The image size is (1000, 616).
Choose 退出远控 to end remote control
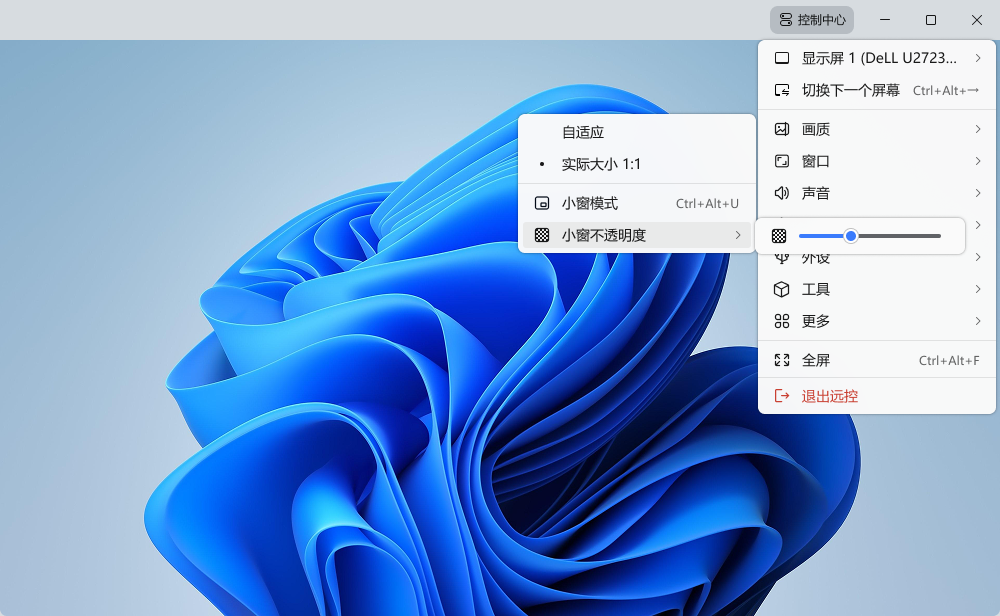[877, 396]
